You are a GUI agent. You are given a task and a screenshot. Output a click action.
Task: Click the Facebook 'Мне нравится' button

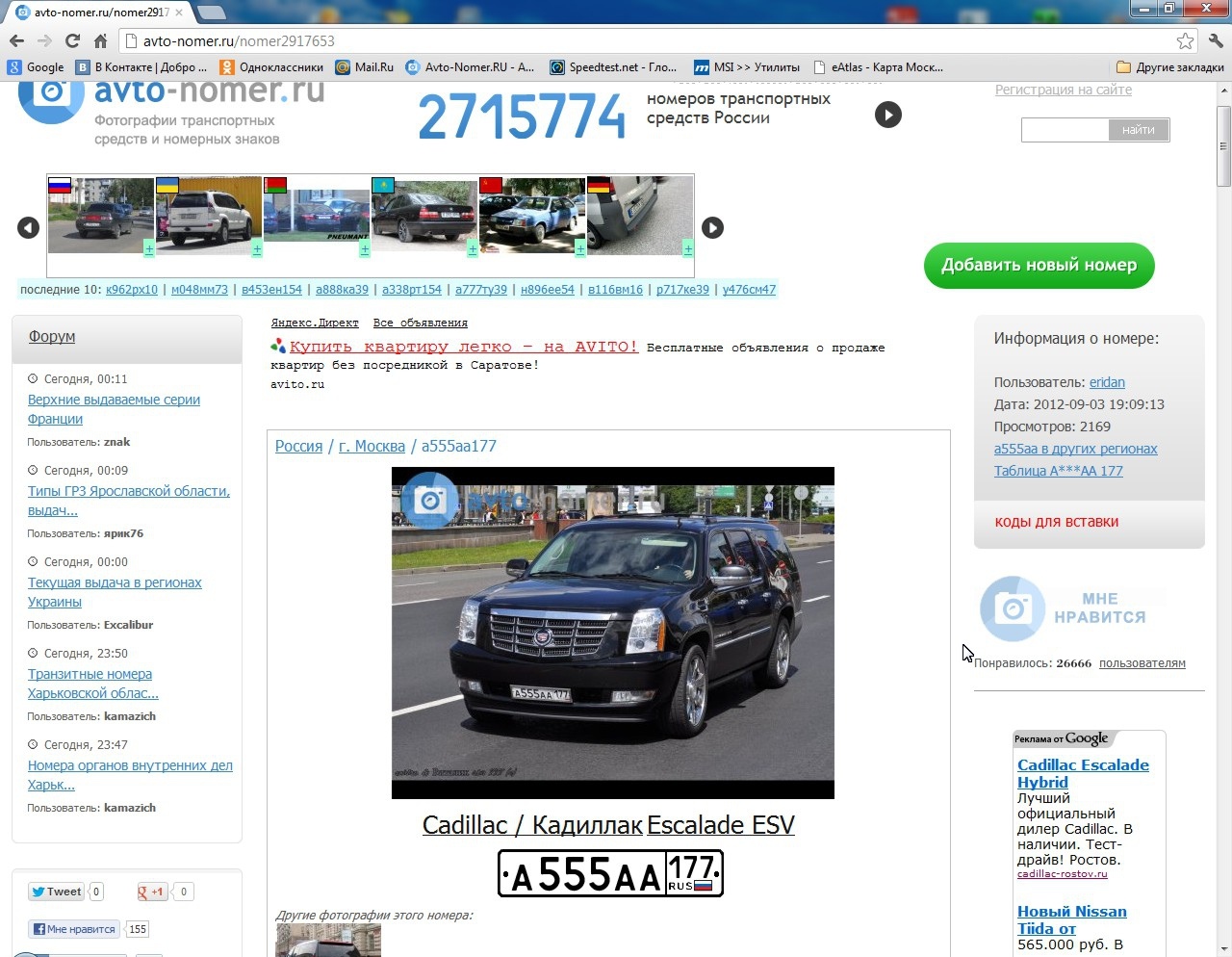tap(74, 929)
